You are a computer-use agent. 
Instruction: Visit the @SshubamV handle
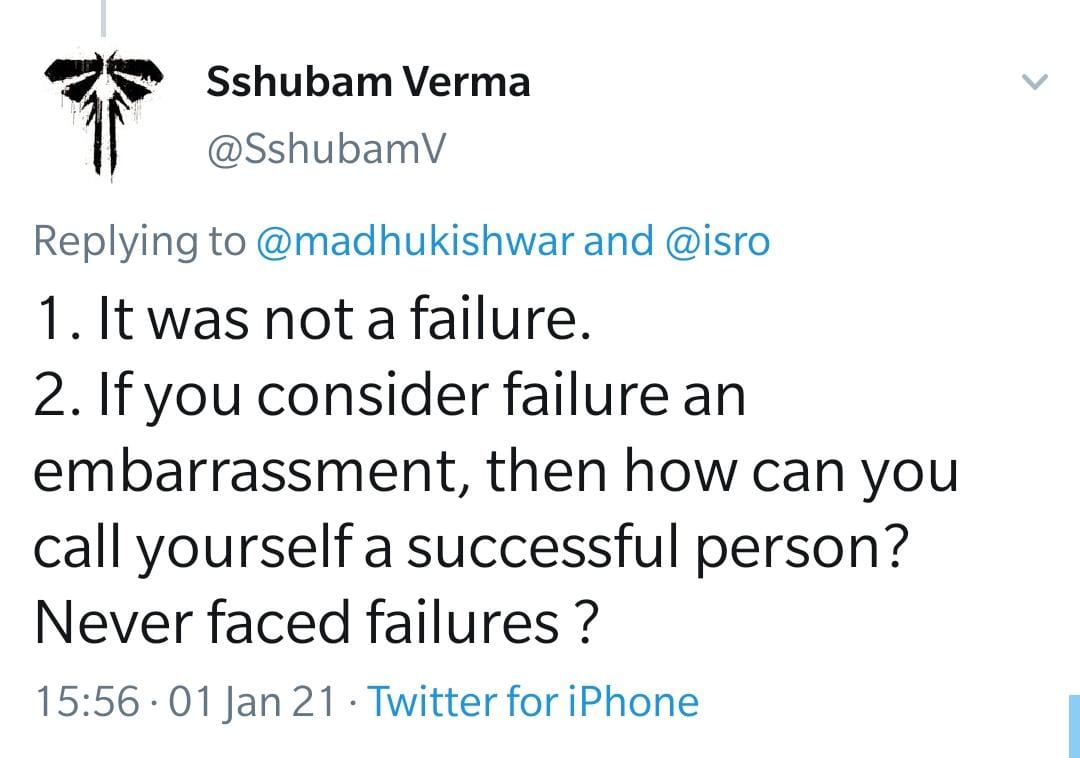point(324,151)
